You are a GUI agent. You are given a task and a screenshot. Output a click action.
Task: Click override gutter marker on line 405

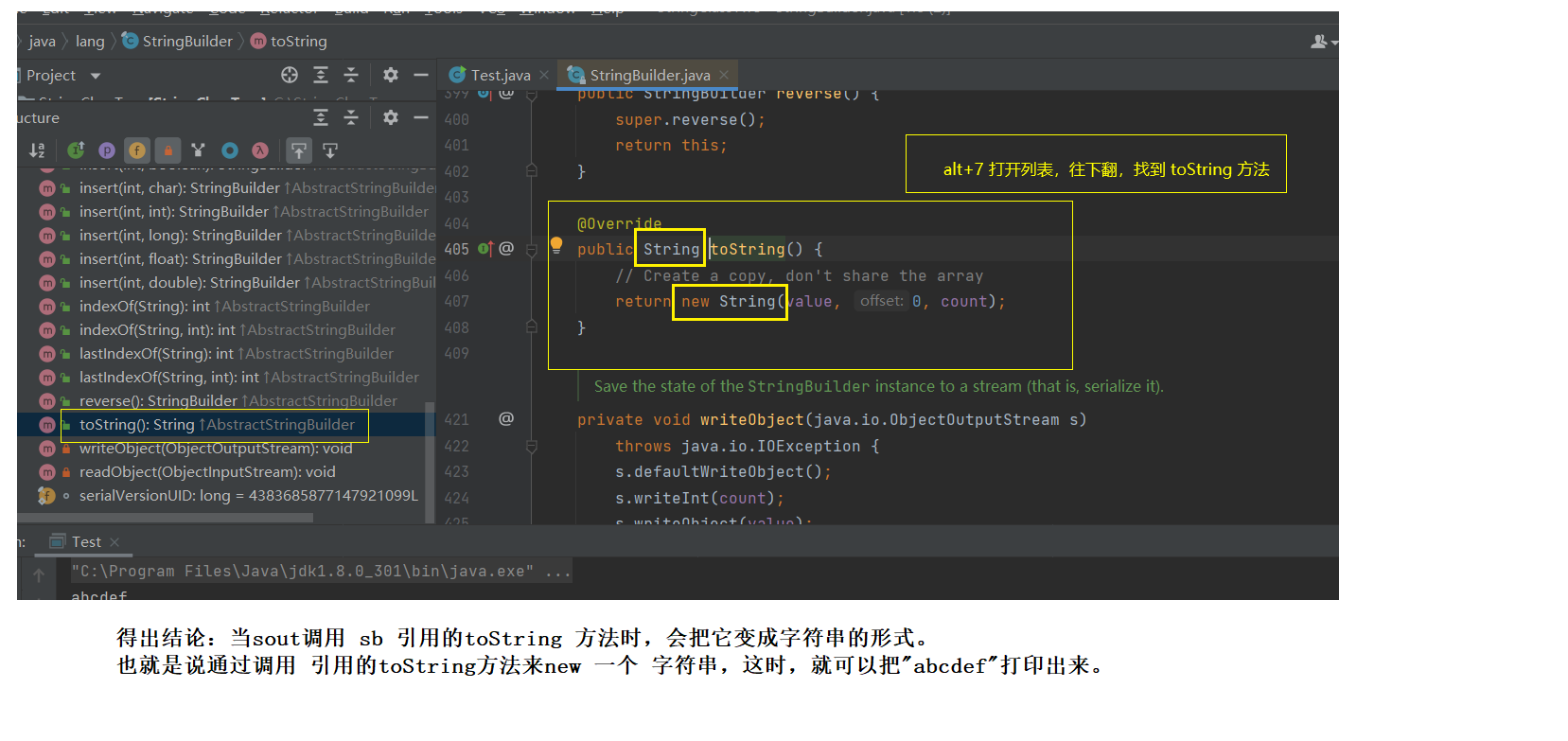point(484,249)
